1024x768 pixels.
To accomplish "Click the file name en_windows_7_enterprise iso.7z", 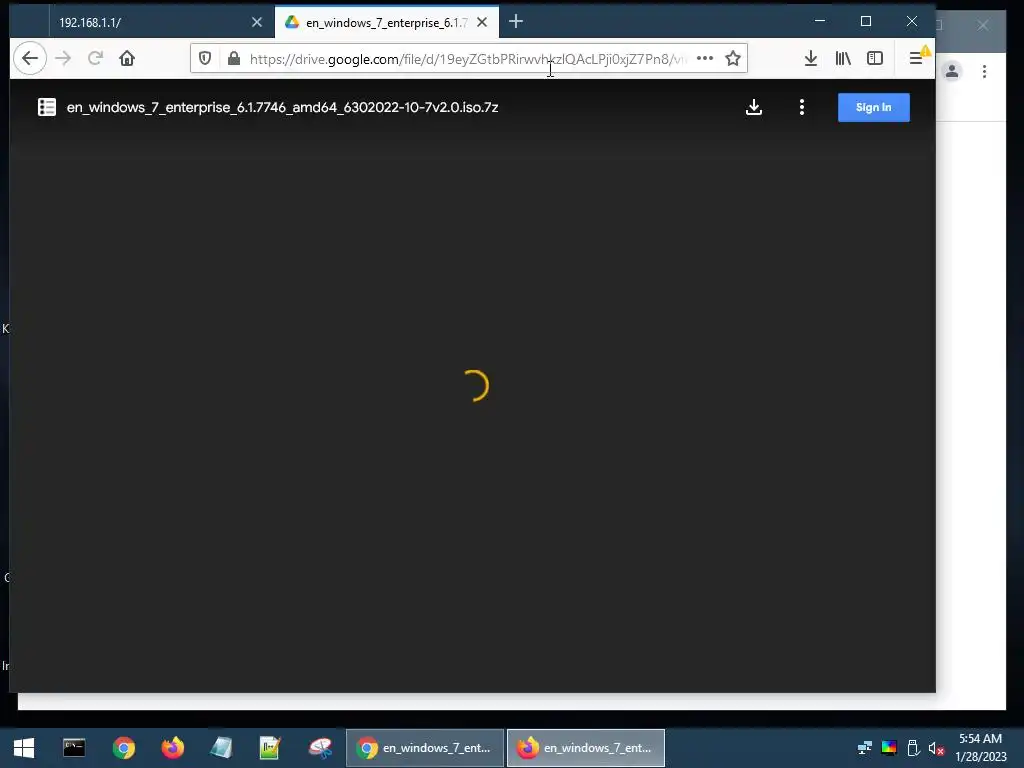I will click(282, 107).
